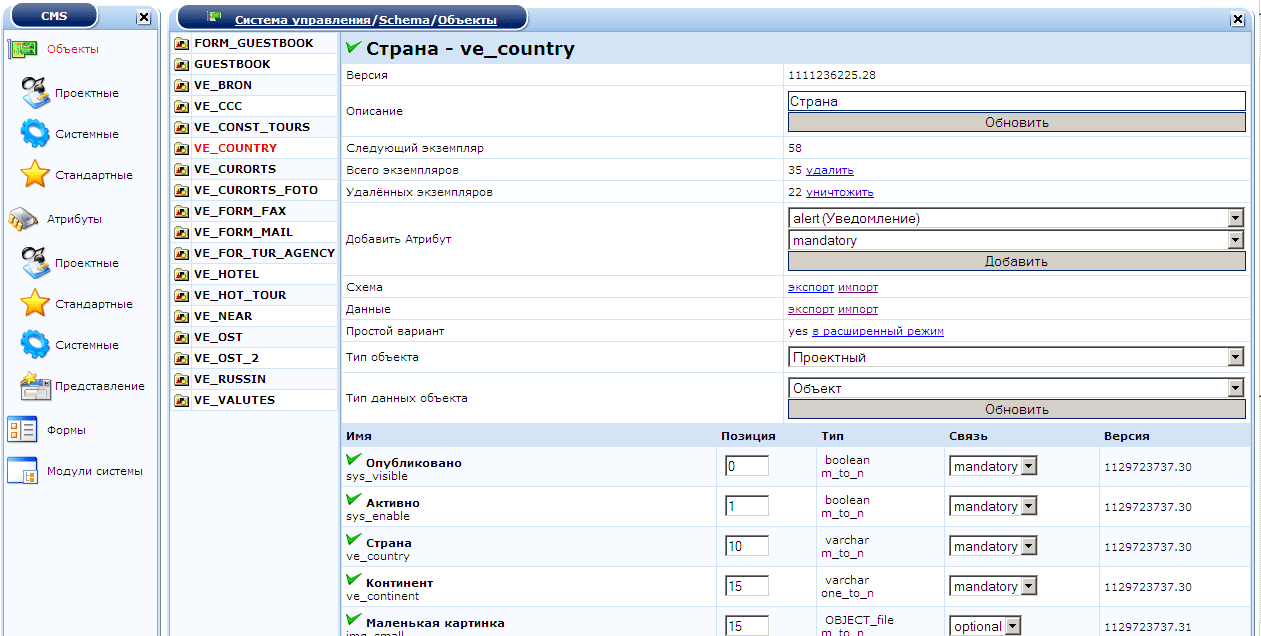Click the Системные gear icon under Объекты
Screen dimensions: 1261x636
[x=35, y=133]
